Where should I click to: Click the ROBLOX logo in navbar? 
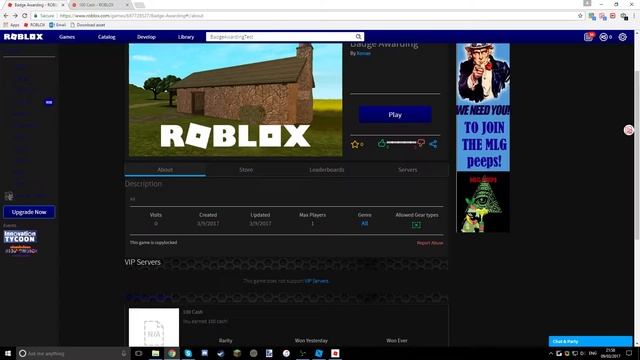(23, 37)
